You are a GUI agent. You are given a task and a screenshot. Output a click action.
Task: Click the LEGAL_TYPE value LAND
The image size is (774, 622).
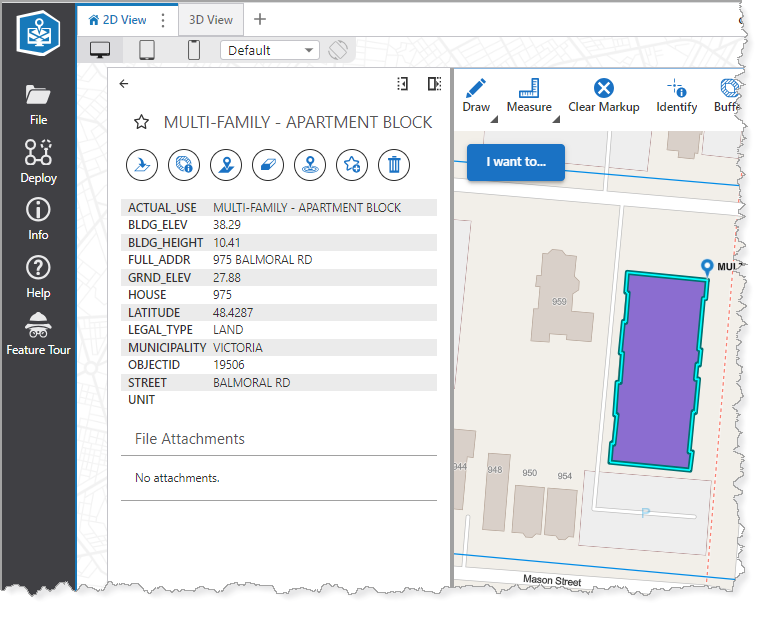[x=228, y=330]
